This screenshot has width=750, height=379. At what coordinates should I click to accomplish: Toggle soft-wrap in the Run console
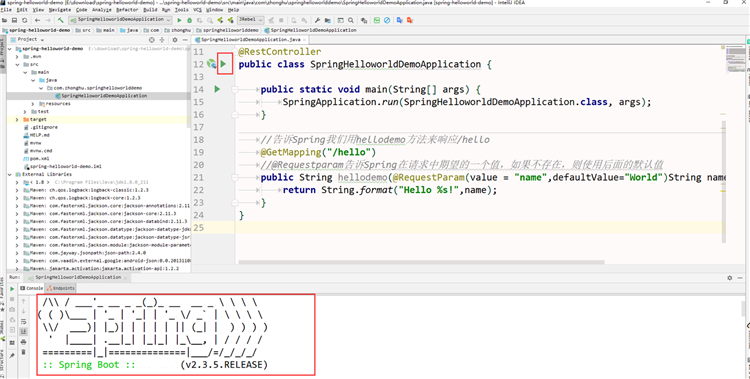(23, 322)
